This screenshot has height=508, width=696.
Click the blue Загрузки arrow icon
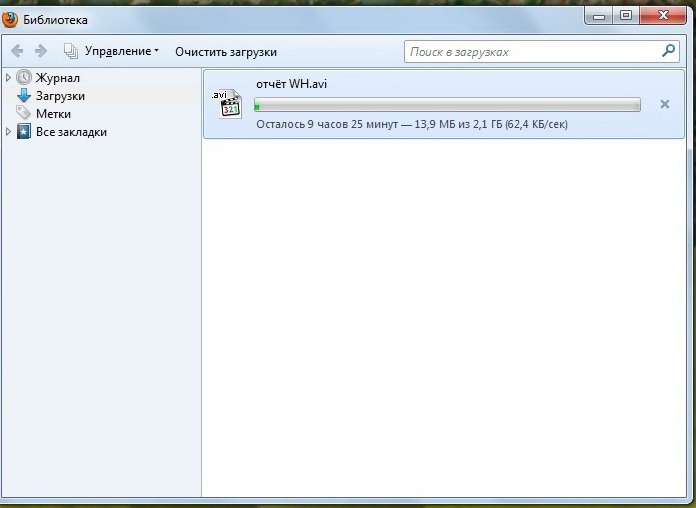(x=24, y=95)
